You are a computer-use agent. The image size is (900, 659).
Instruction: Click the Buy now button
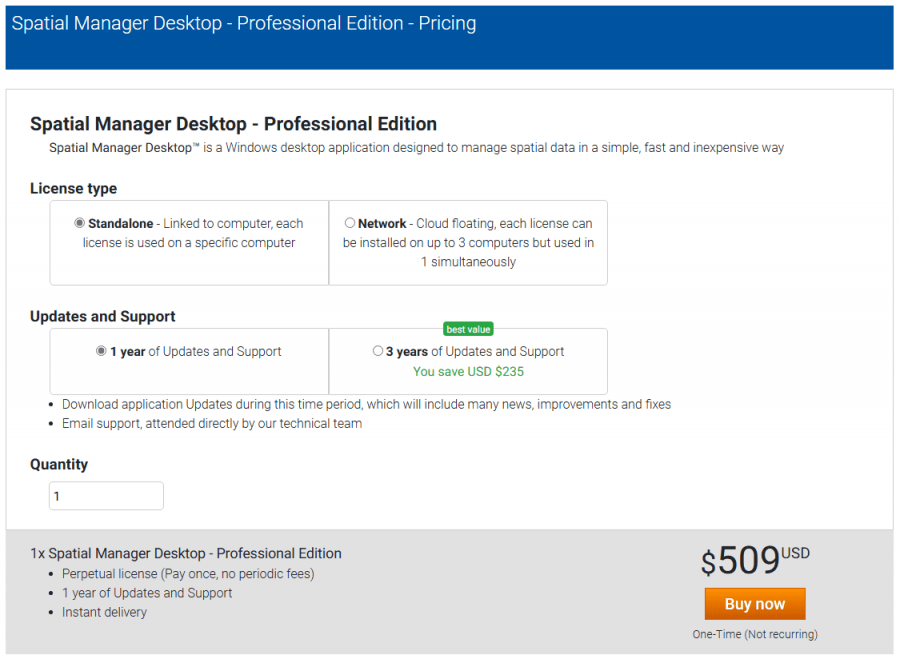point(755,603)
